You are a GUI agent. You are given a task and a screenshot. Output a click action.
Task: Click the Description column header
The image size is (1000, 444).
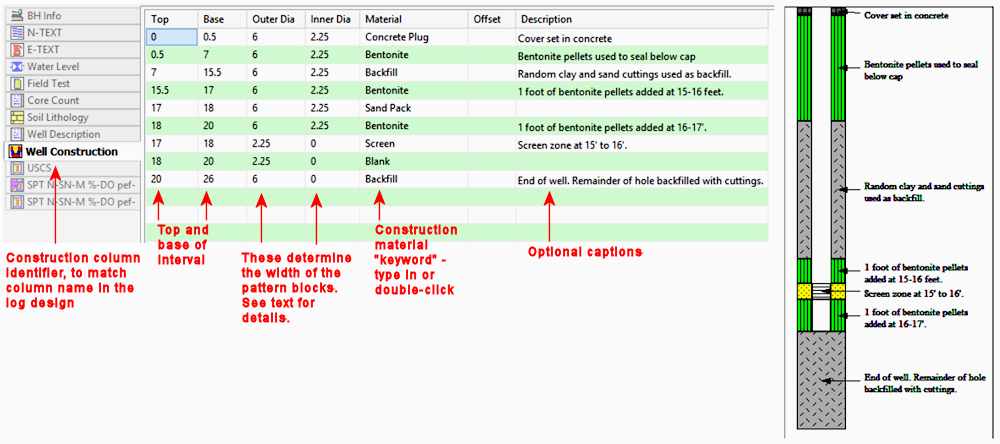[x=546, y=19]
